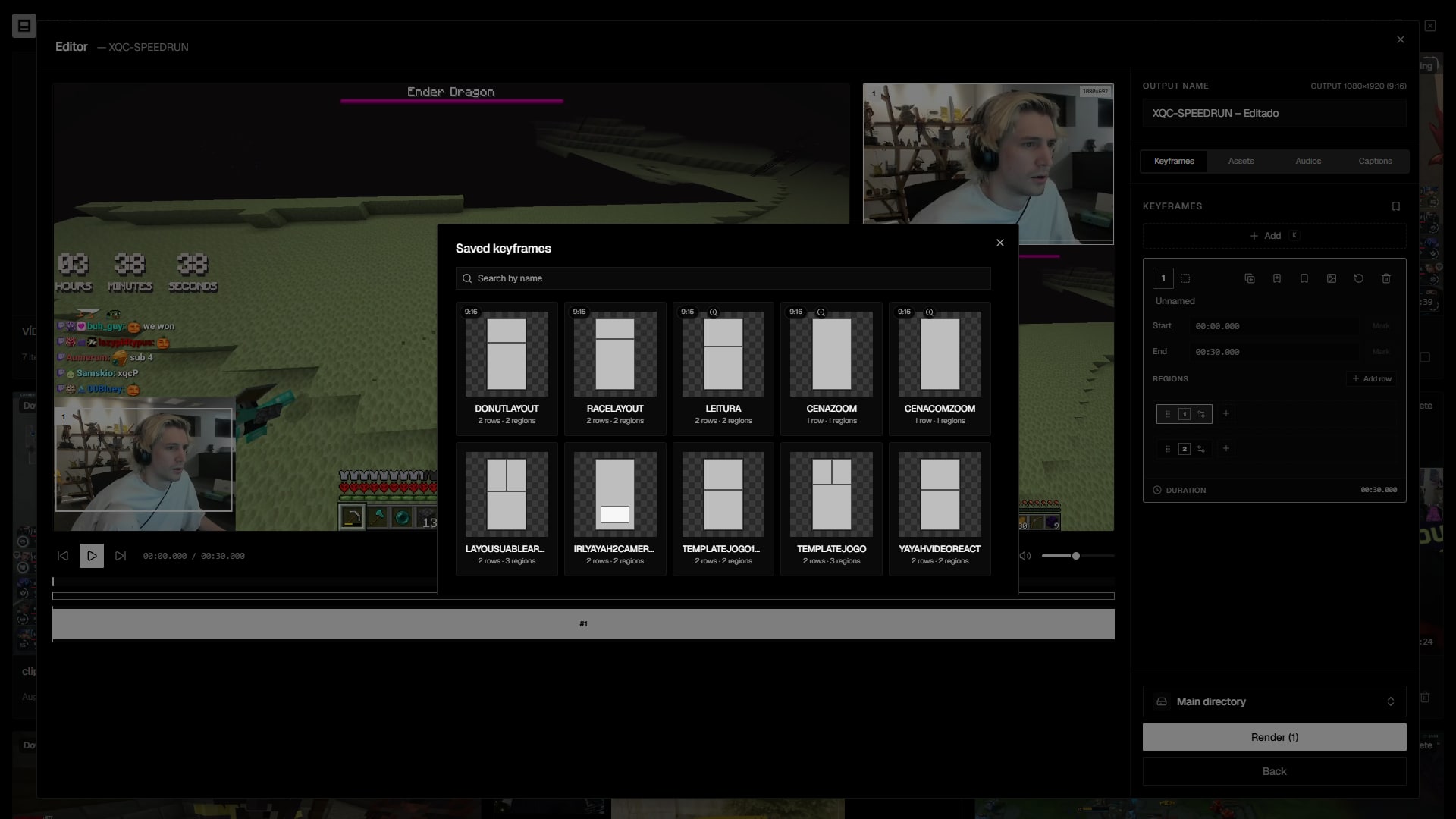Select region 1 number box
This screenshot has height=819, width=1456.
1185,414
